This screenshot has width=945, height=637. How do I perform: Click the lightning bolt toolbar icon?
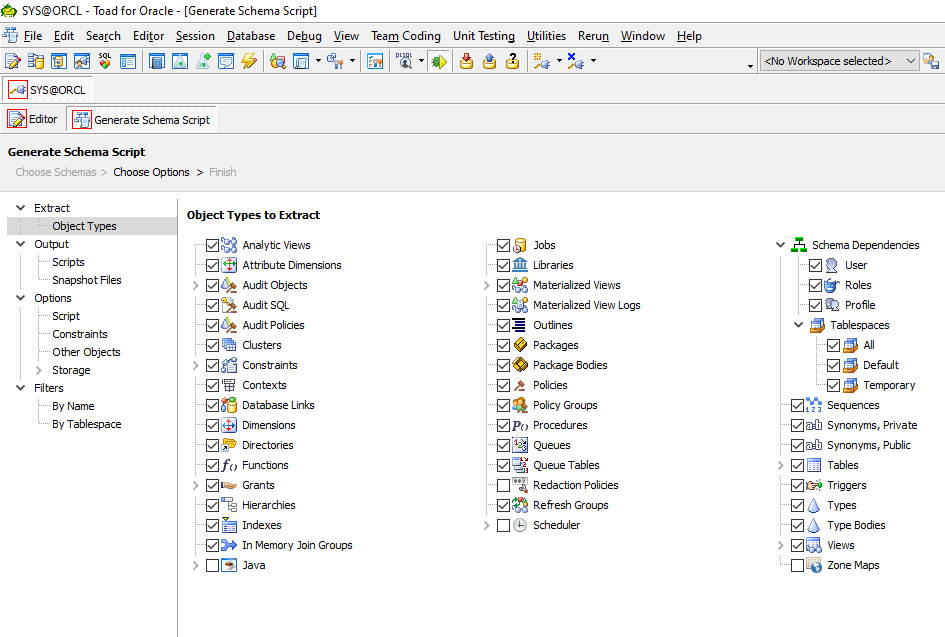249,61
